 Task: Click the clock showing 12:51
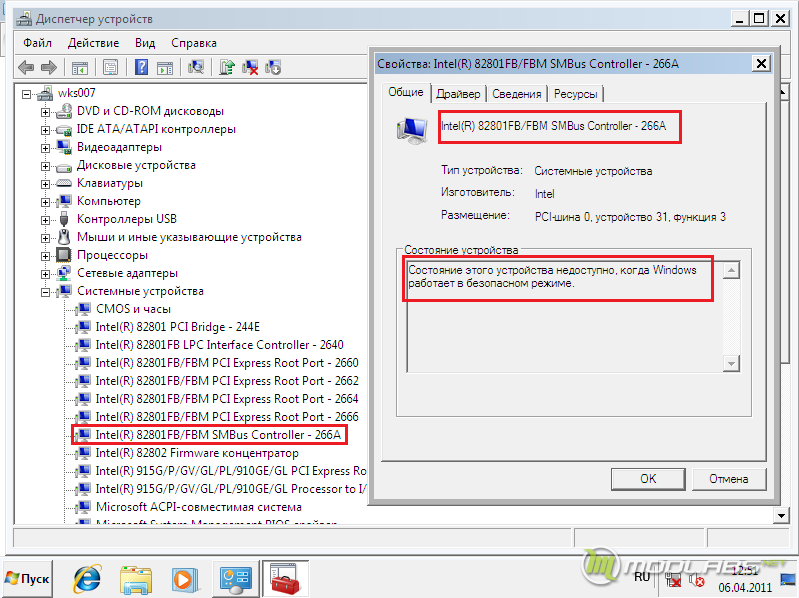coord(745,570)
